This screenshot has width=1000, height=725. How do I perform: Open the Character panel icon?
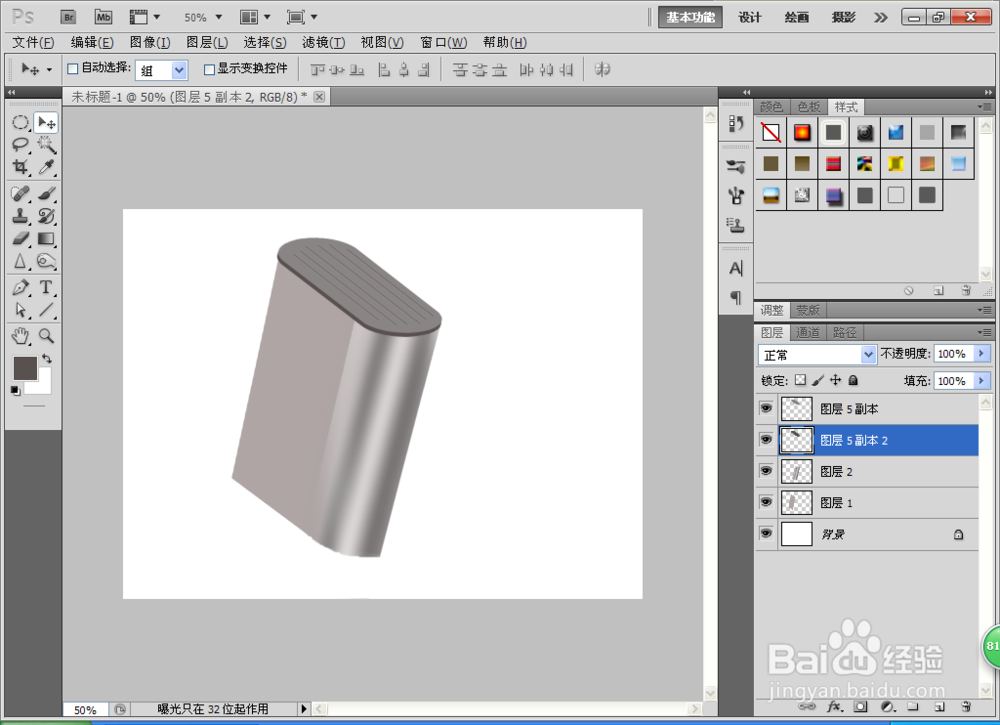(x=736, y=268)
